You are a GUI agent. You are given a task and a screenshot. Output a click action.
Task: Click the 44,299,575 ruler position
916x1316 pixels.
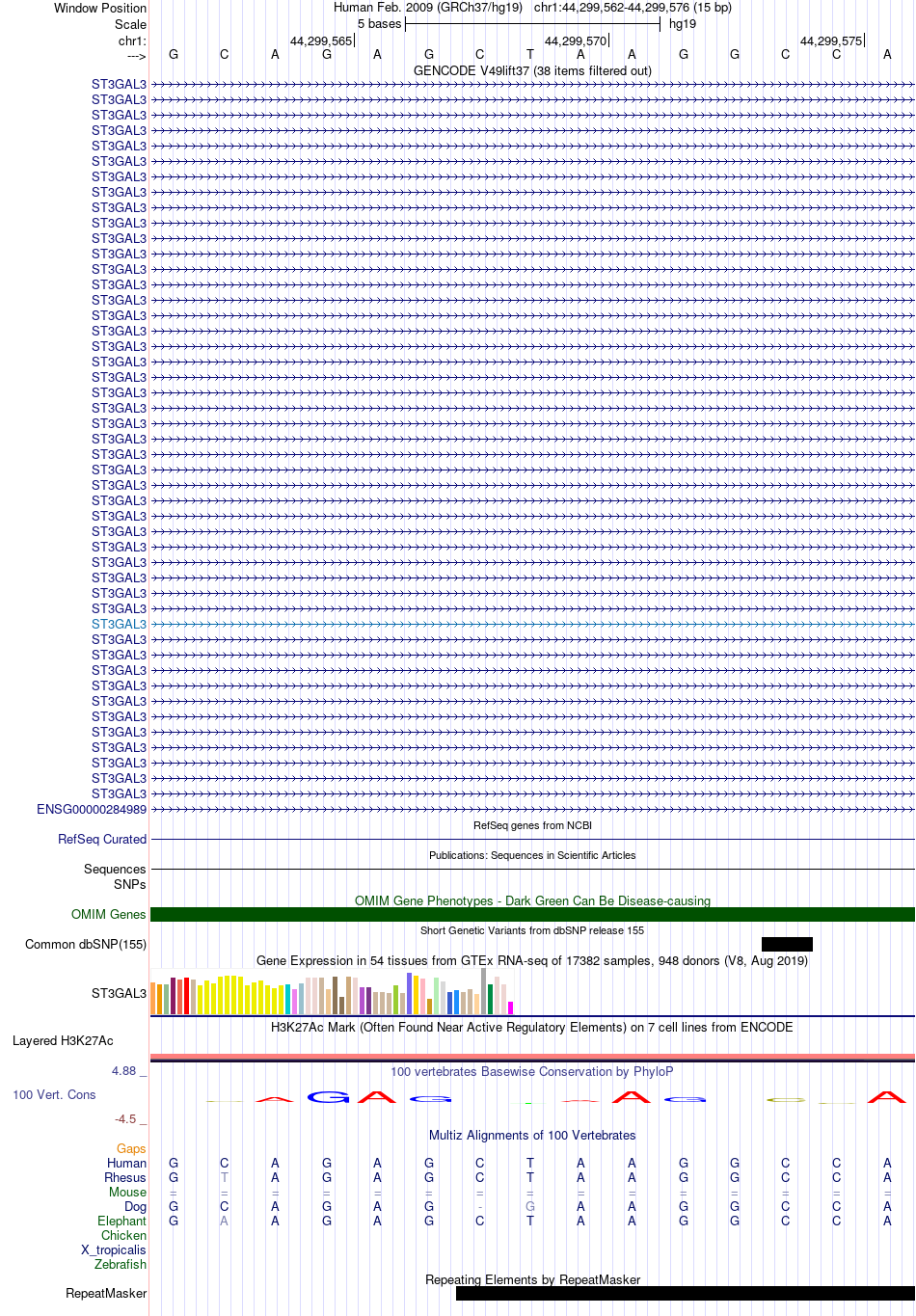pyautogui.click(x=831, y=40)
